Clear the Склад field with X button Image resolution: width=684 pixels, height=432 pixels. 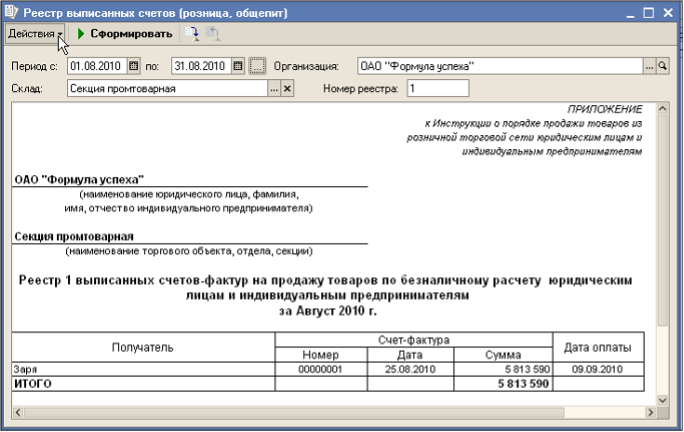click(x=287, y=89)
